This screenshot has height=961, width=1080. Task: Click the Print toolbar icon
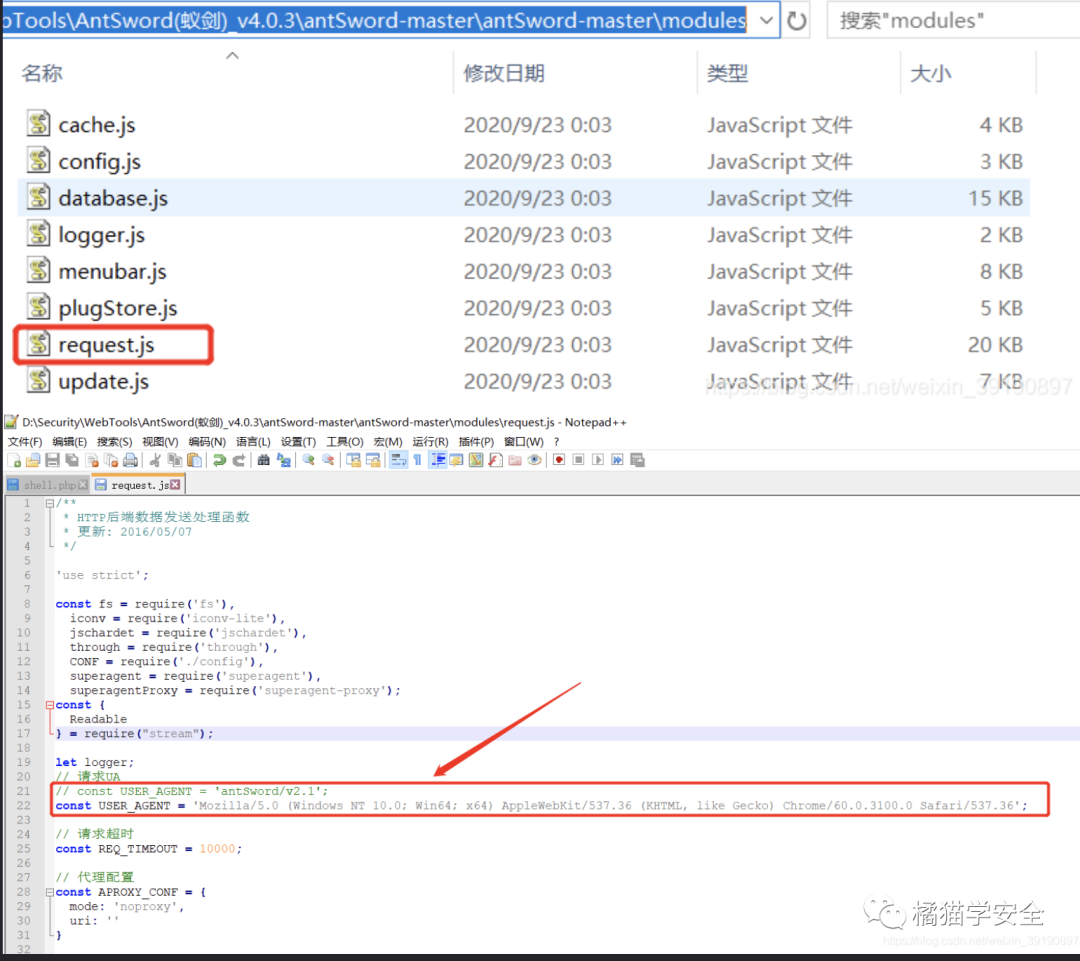(x=130, y=460)
